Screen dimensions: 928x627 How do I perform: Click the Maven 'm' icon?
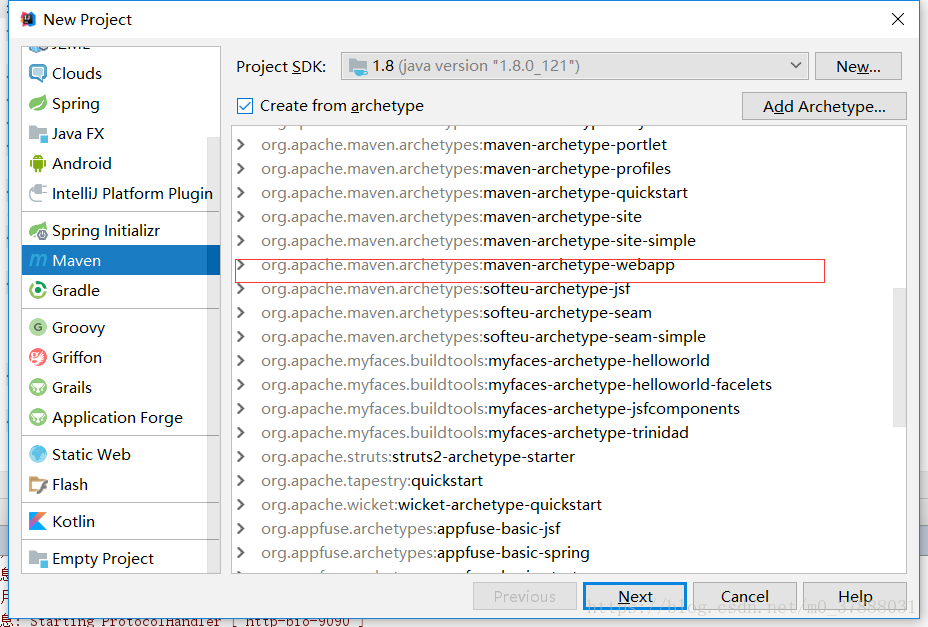point(38,261)
